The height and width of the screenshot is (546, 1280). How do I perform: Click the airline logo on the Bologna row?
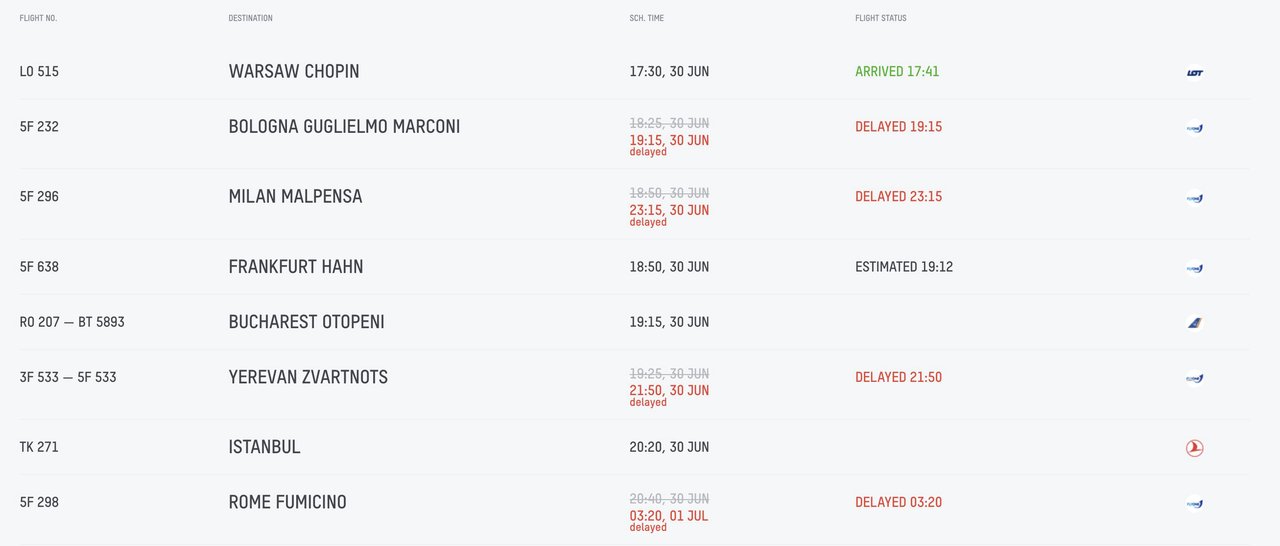(1194, 127)
